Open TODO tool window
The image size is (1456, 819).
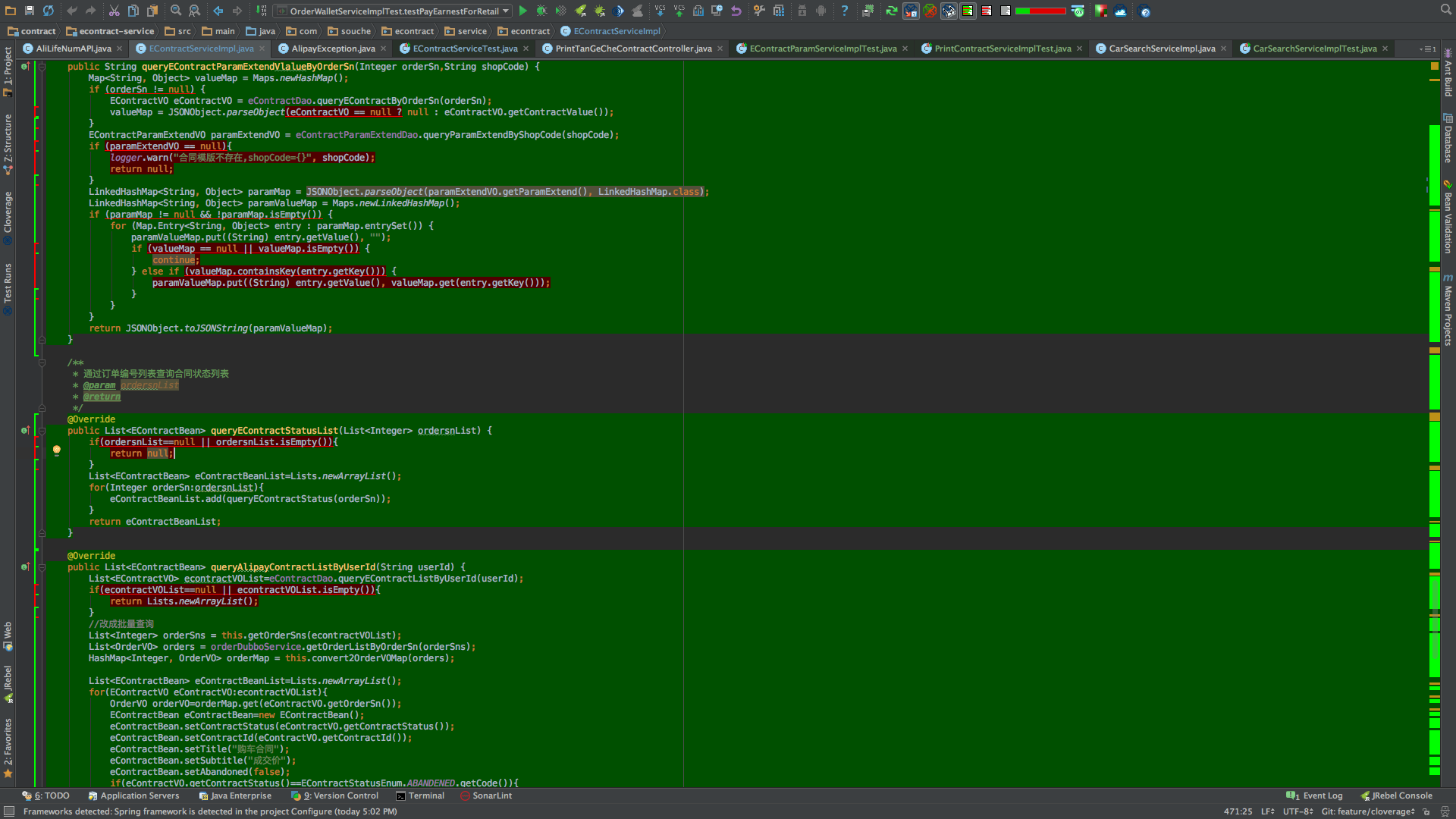click(45, 795)
